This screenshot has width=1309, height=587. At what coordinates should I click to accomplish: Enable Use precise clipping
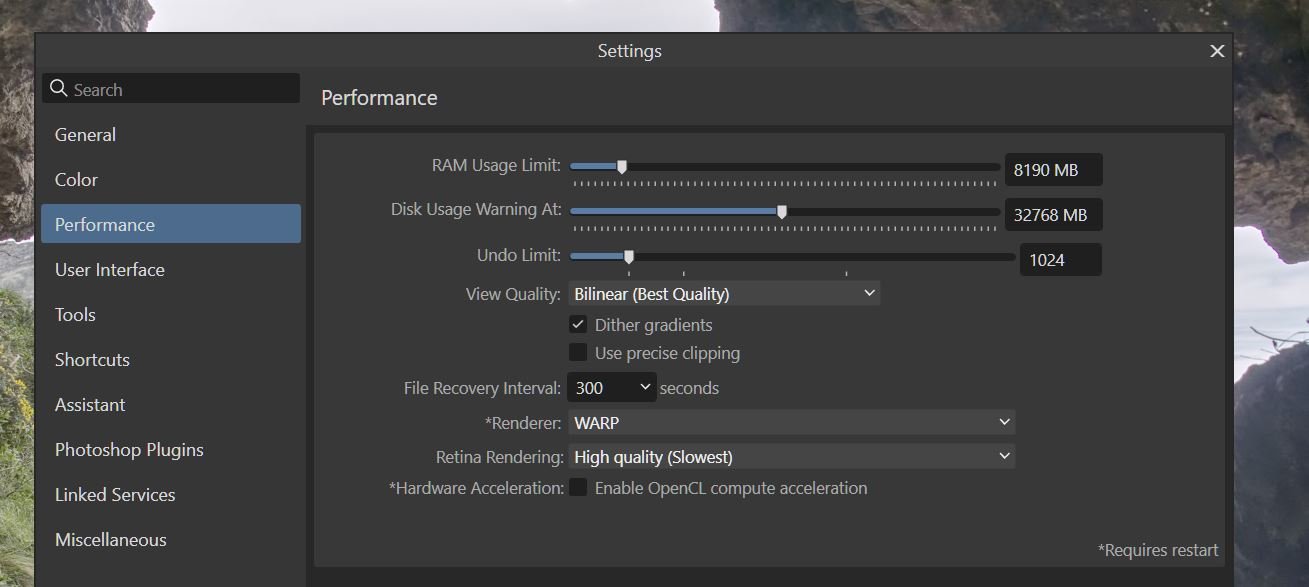pyautogui.click(x=578, y=353)
